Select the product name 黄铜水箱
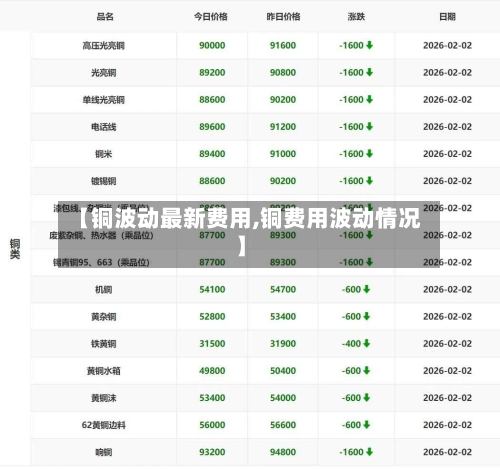This screenshot has width=500, height=469. click(x=104, y=371)
